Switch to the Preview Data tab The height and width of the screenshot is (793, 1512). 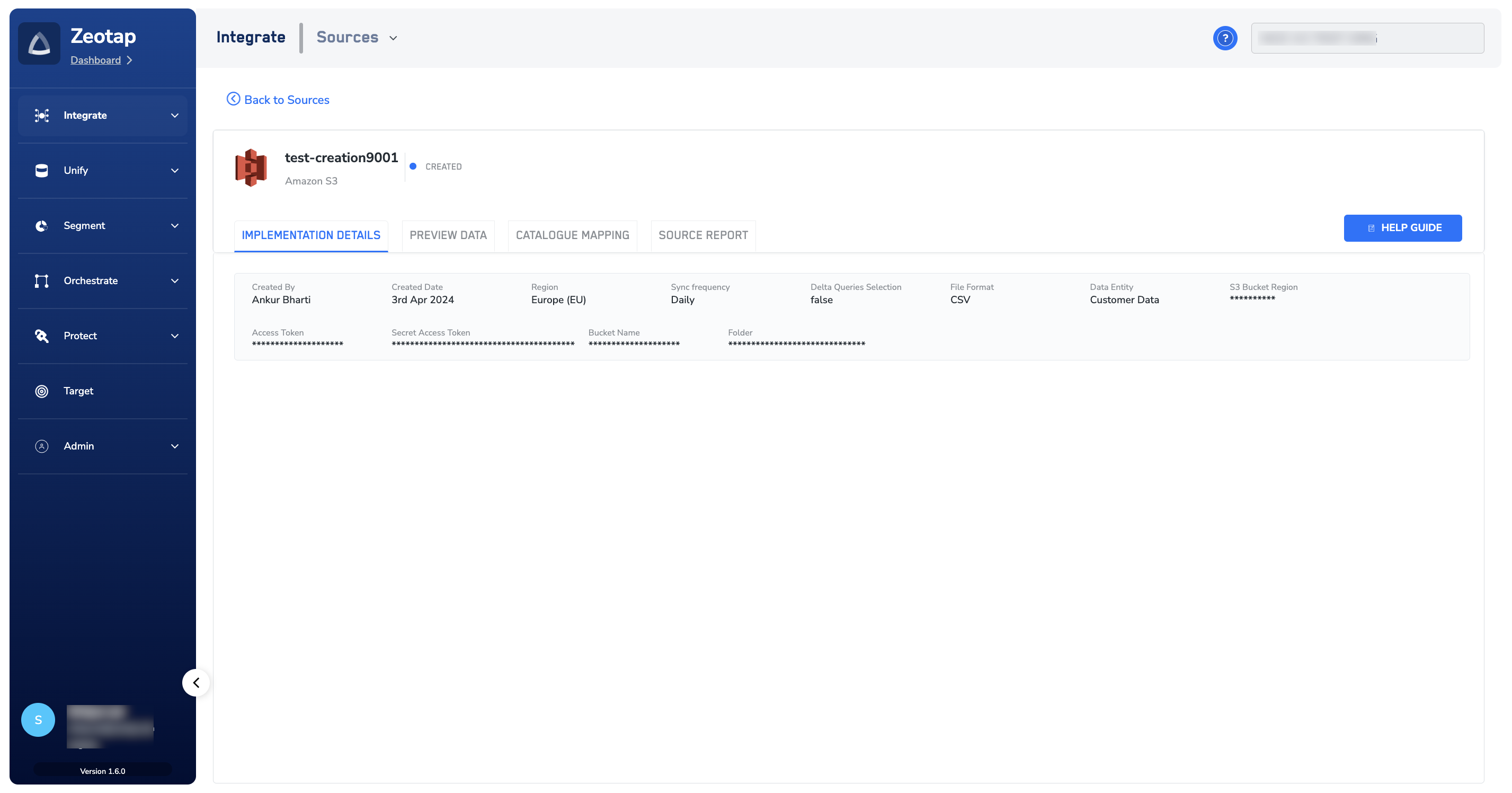point(448,235)
